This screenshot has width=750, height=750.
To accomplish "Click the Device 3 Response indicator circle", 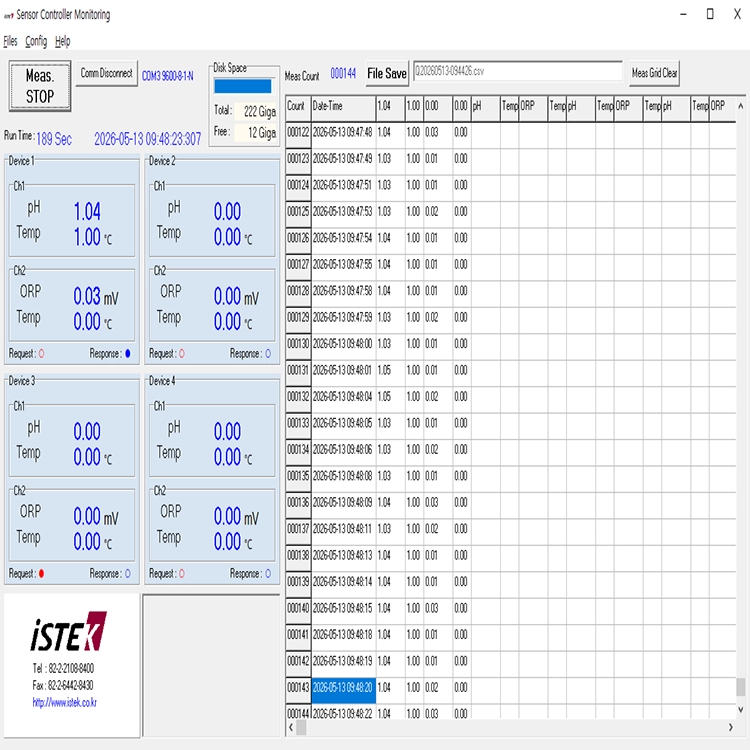I will pyautogui.click(x=128, y=574).
